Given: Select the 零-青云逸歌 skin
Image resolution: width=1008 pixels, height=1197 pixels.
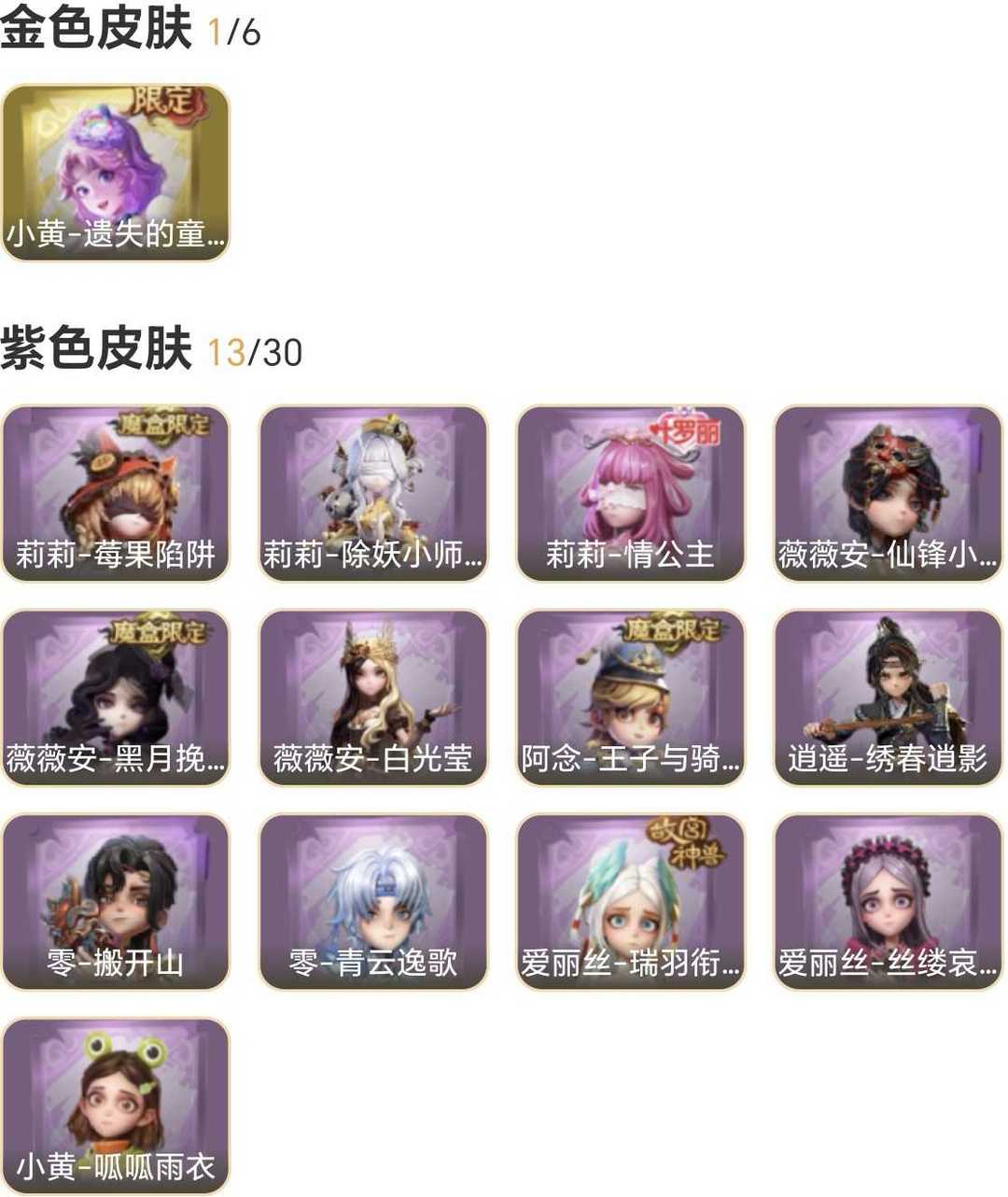Looking at the screenshot, I should pos(373,902).
